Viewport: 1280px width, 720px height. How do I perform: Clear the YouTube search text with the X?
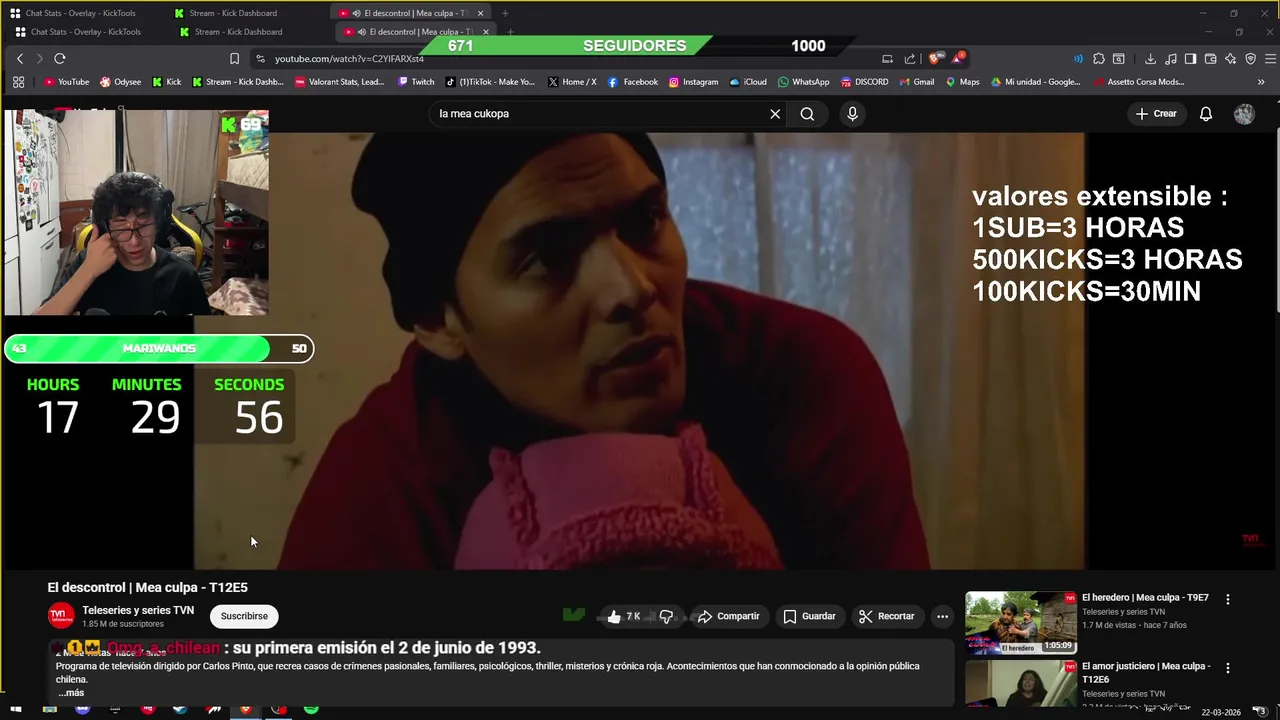coord(775,114)
